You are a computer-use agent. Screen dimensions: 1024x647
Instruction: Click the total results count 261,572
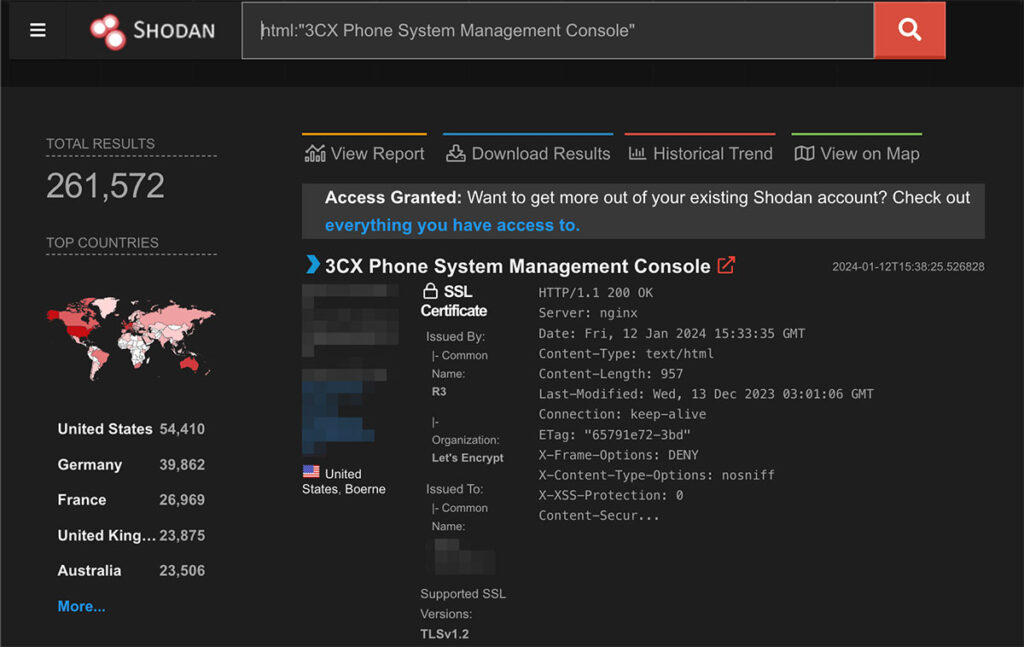(105, 186)
